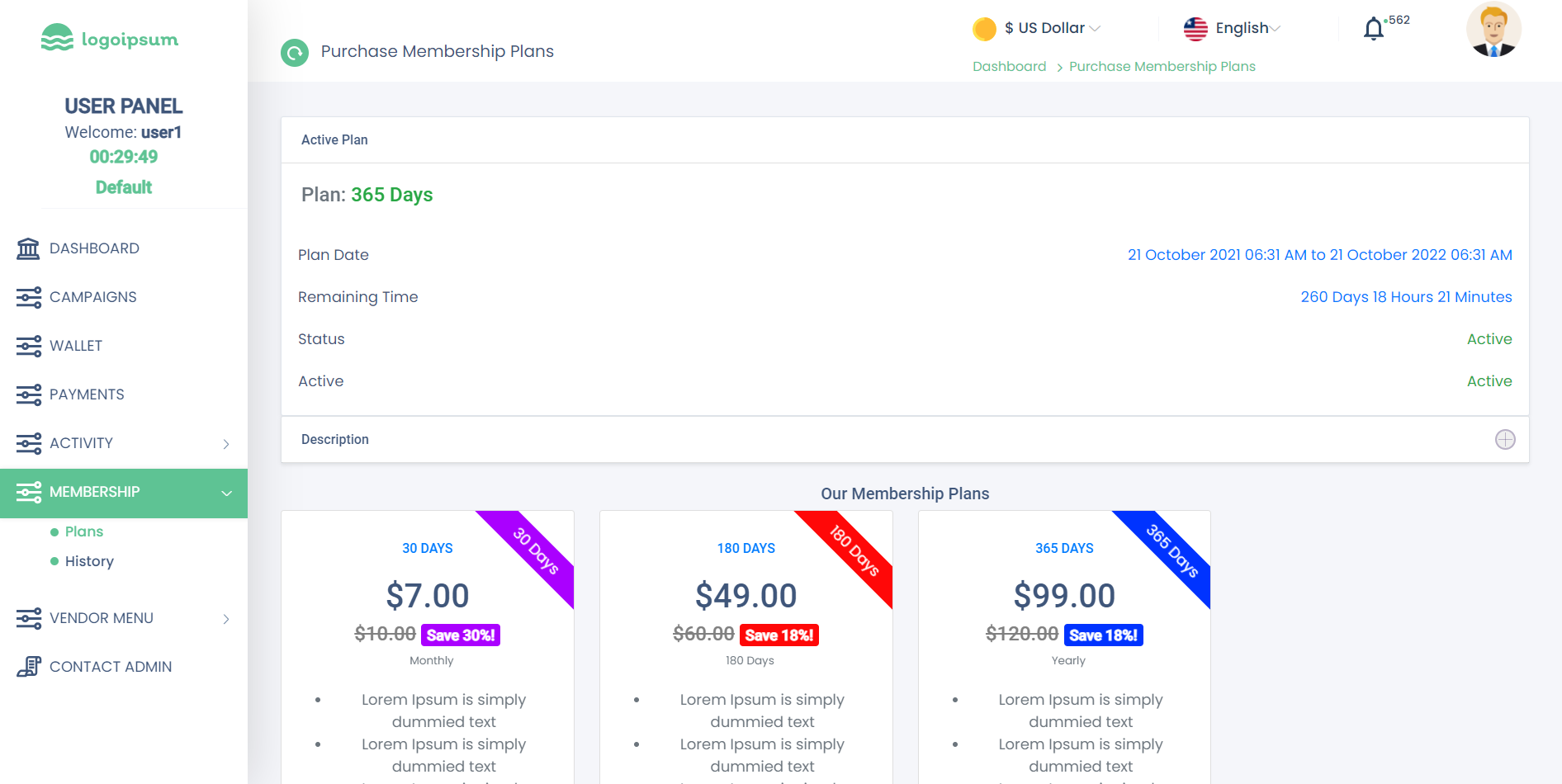Open the History submenu item
The image size is (1562, 784).
click(x=90, y=561)
